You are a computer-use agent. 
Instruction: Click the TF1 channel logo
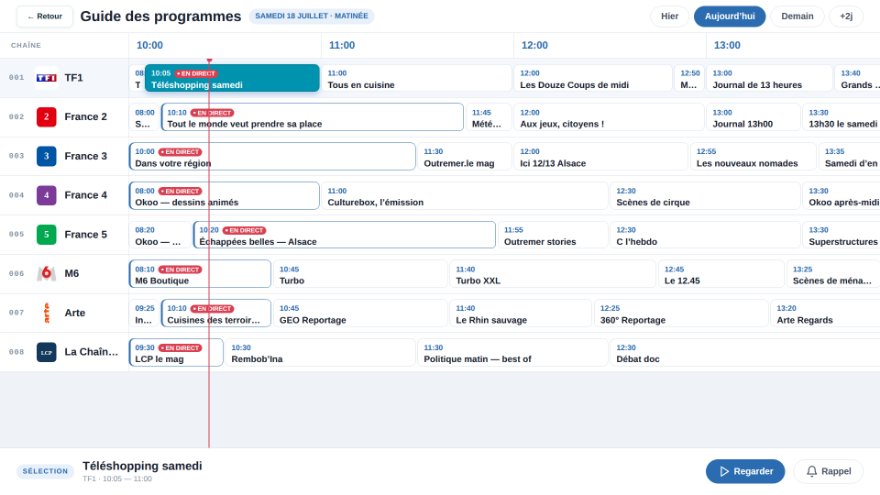[46, 78]
